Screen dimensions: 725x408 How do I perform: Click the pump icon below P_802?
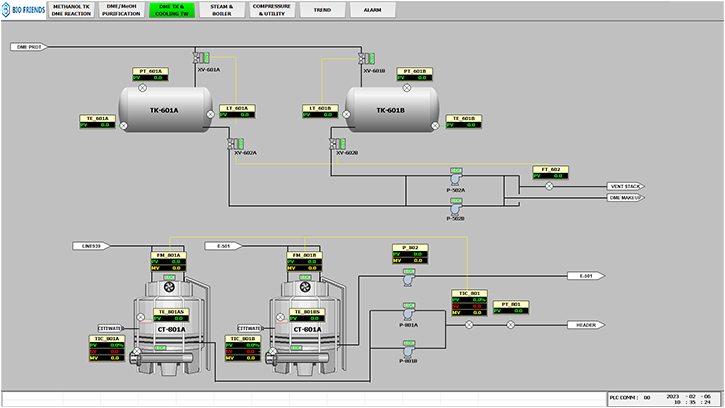(x=408, y=279)
